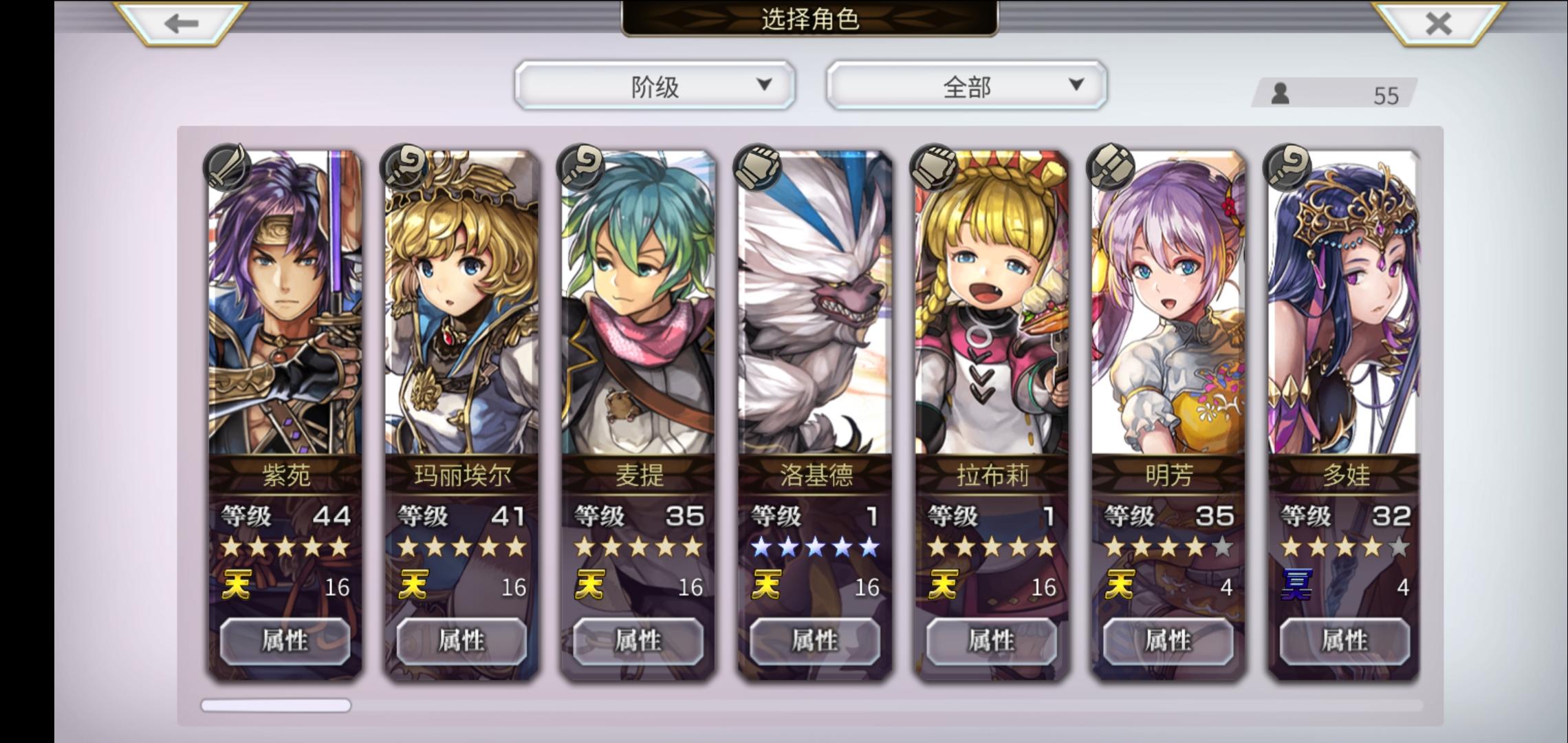Screen dimensions: 1568x743
Task: Open the 阶级 sort dropdown
Action: click(655, 86)
